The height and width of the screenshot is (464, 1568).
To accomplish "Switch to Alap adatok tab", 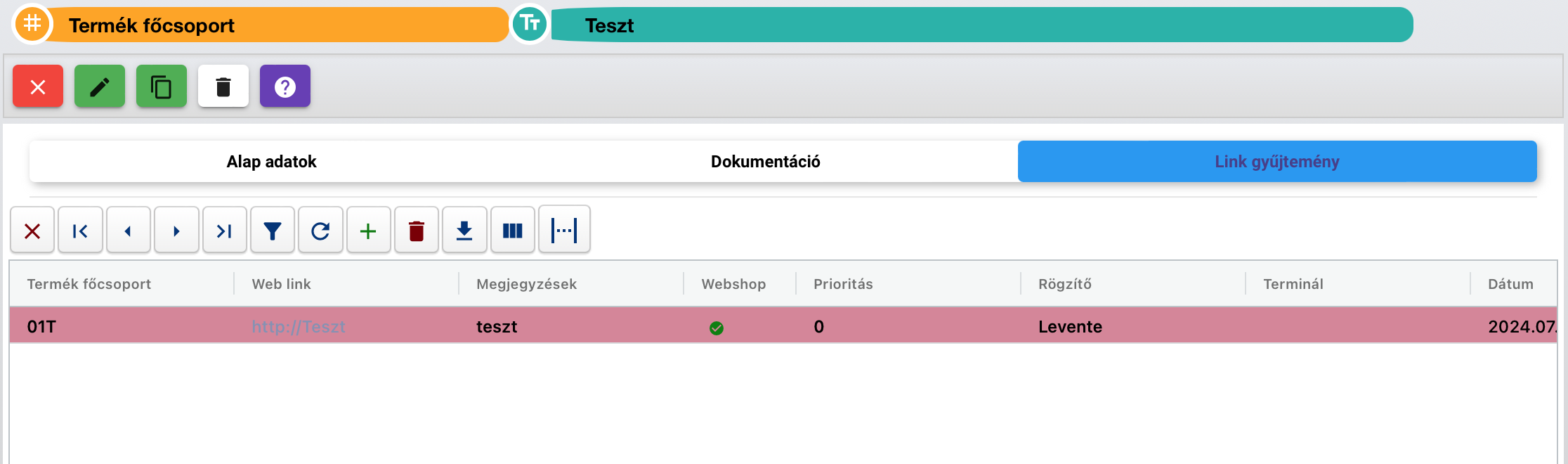I will 272,162.
